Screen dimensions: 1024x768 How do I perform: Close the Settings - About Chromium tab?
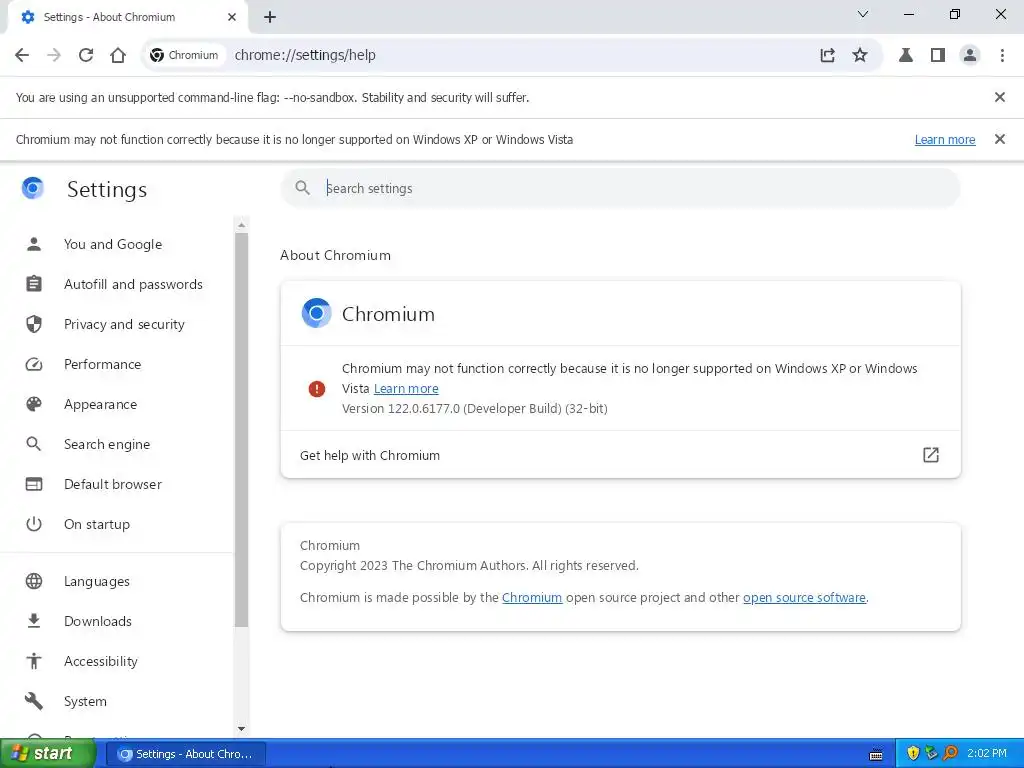click(232, 17)
